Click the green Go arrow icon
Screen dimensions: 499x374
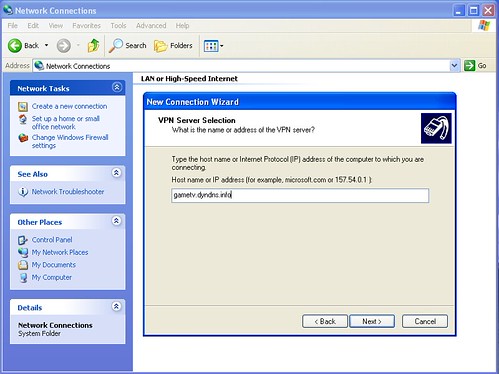pyautogui.click(x=469, y=66)
